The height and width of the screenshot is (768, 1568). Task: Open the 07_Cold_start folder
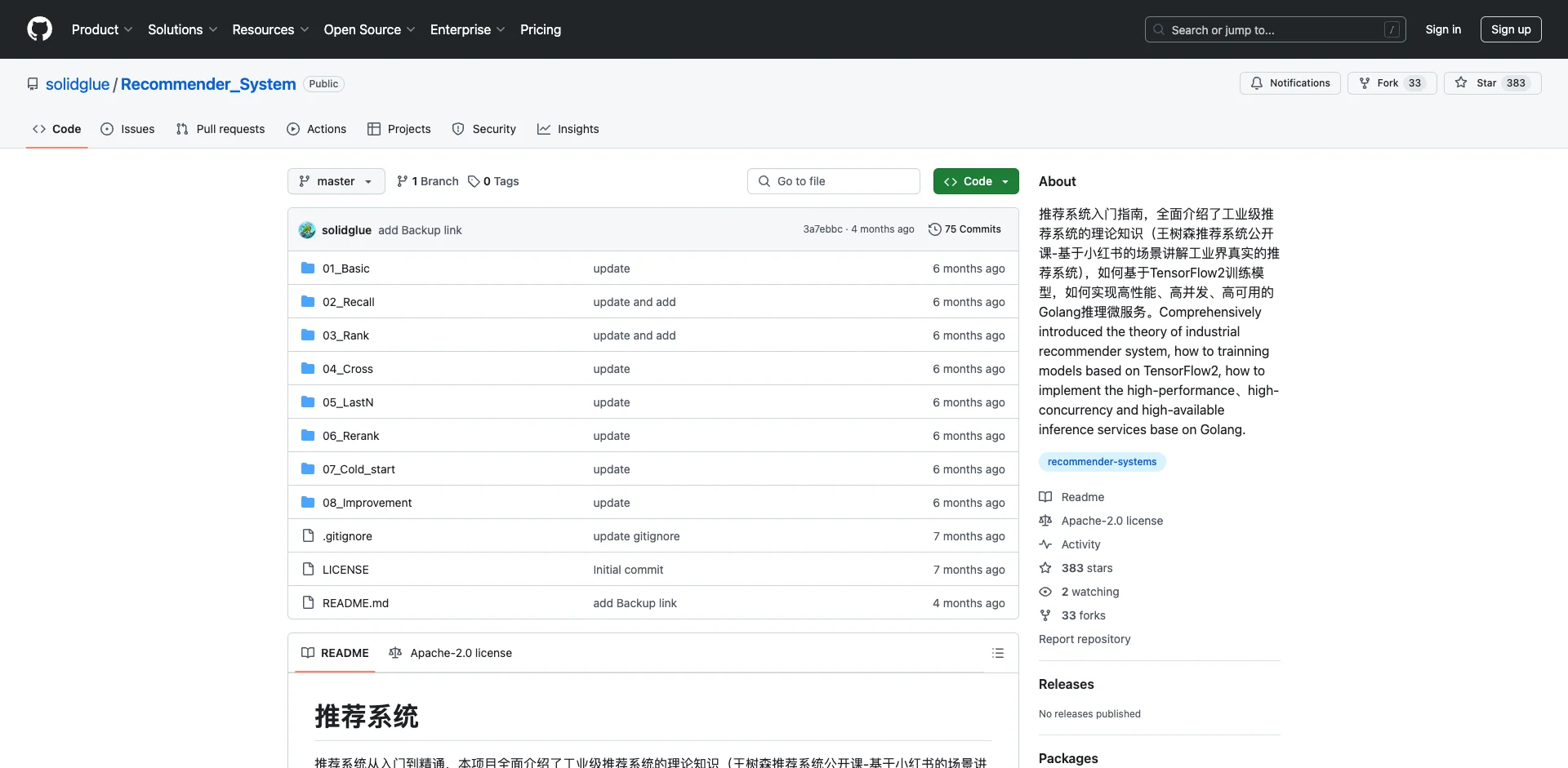point(359,469)
